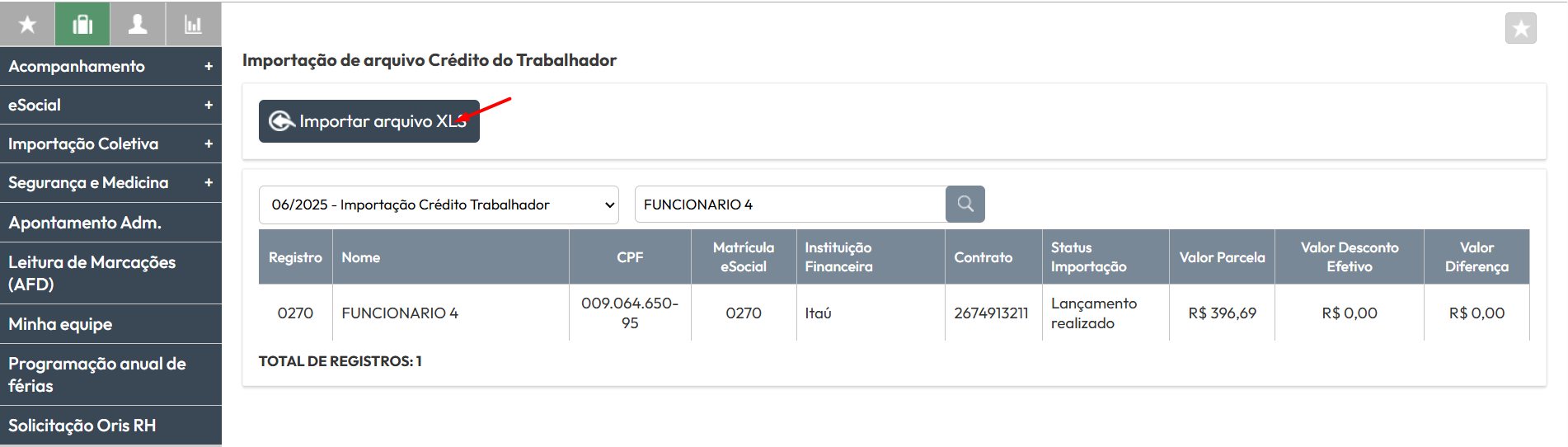
Task: Select the FUNCIONARIO 4 table row
Action: tap(894, 313)
